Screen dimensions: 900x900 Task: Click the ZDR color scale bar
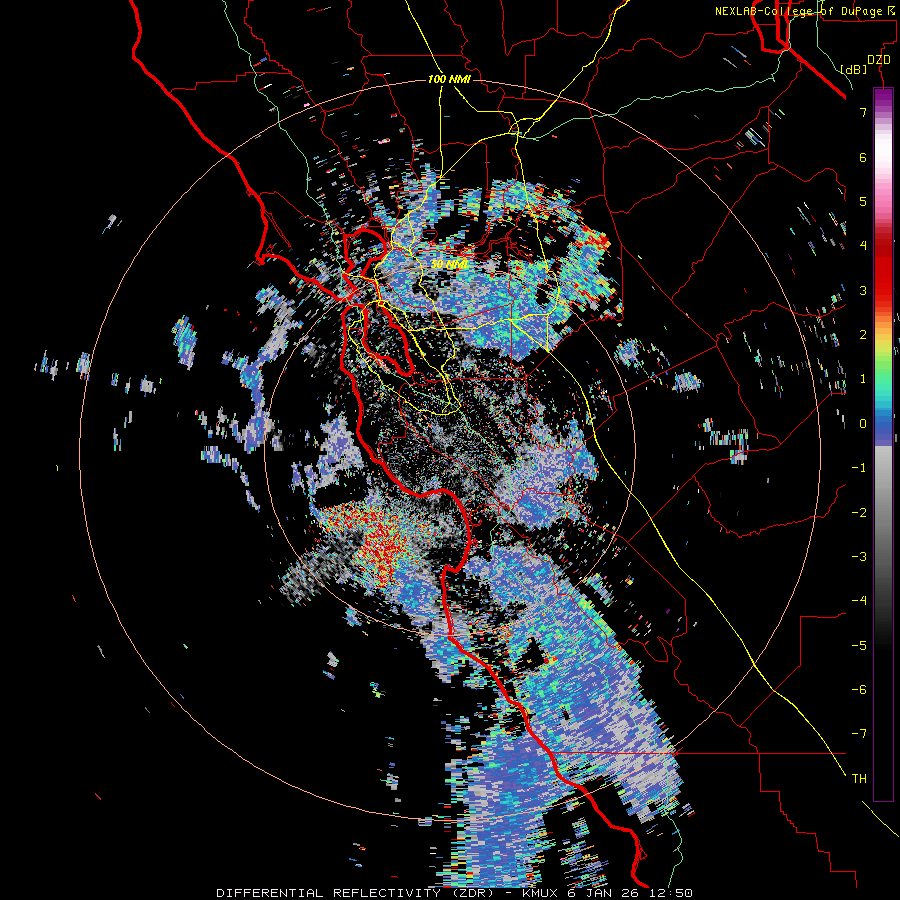[883, 444]
